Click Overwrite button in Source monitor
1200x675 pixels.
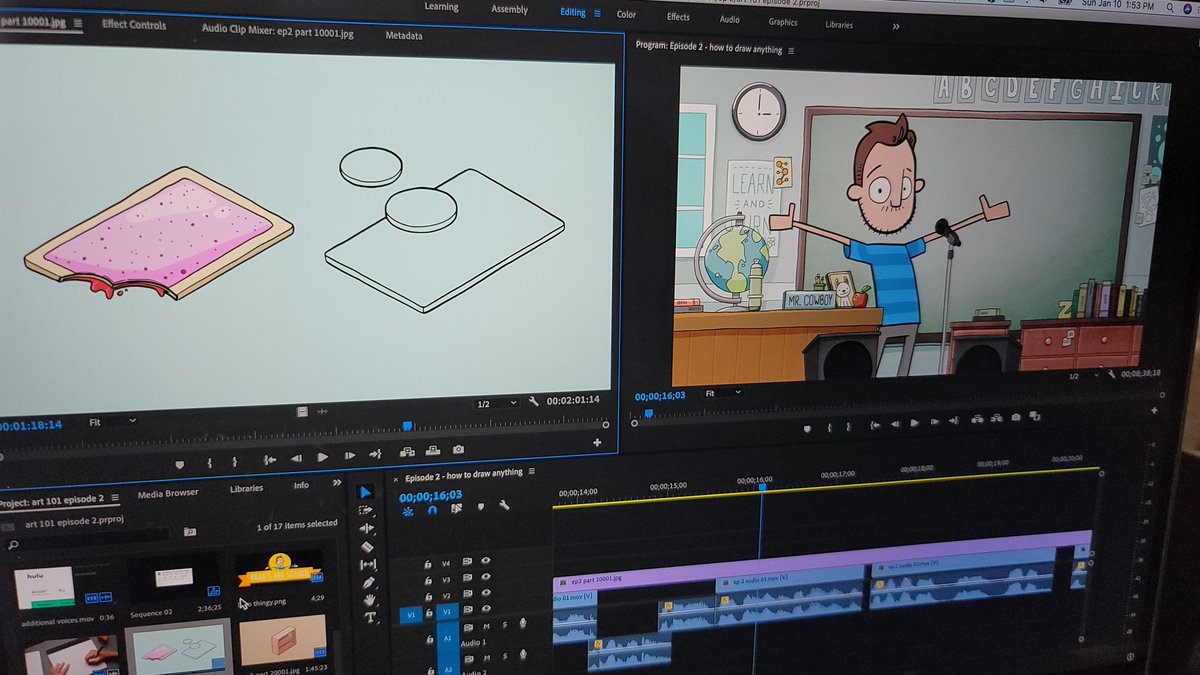coord(434,451)
